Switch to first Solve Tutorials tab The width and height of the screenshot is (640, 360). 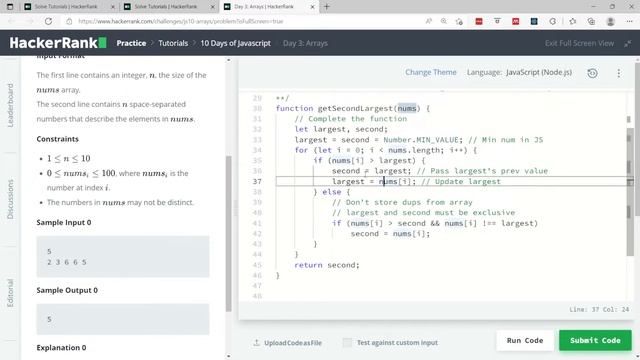(69, 7)
